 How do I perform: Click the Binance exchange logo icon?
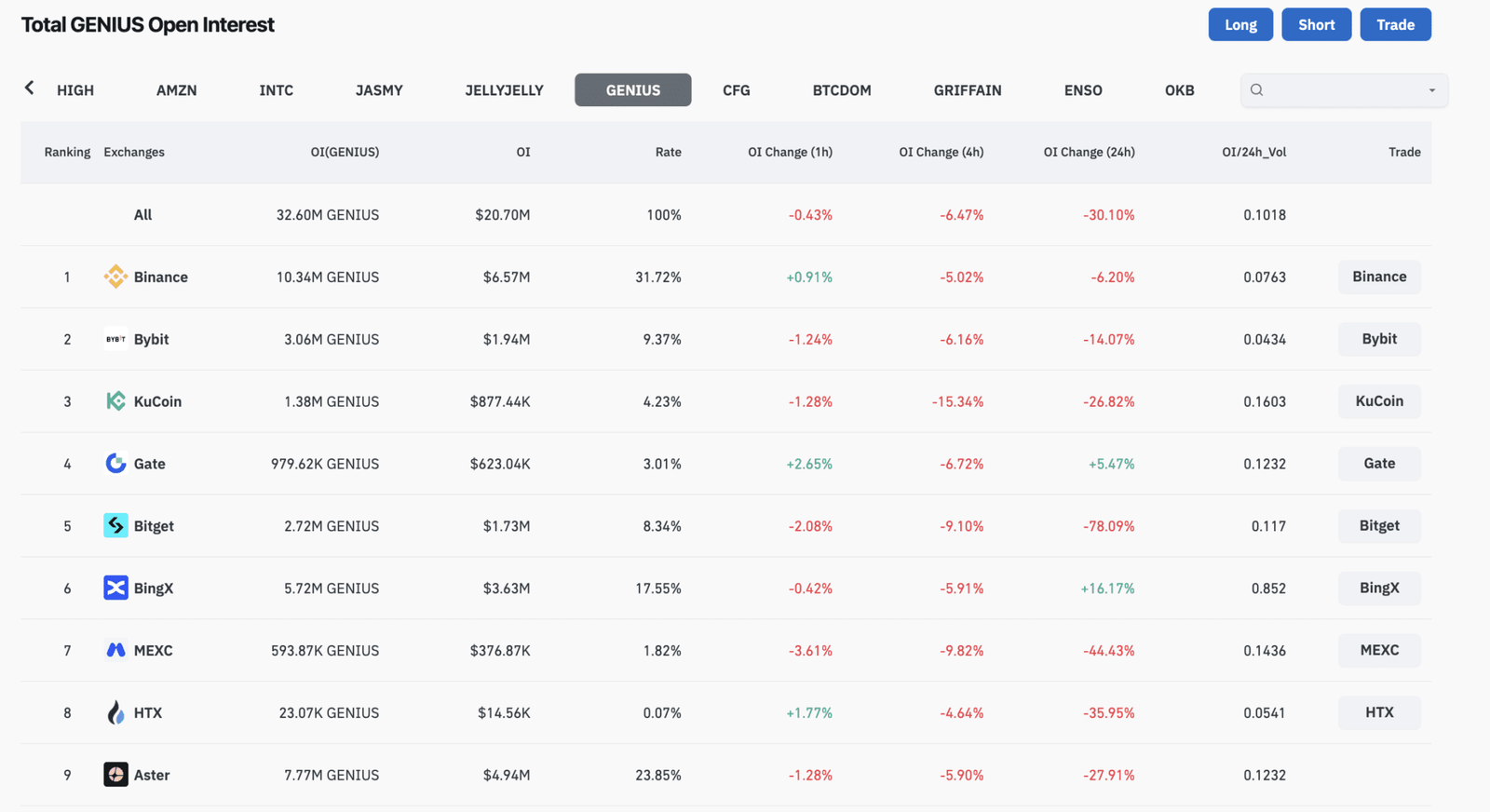pos(115,277)
